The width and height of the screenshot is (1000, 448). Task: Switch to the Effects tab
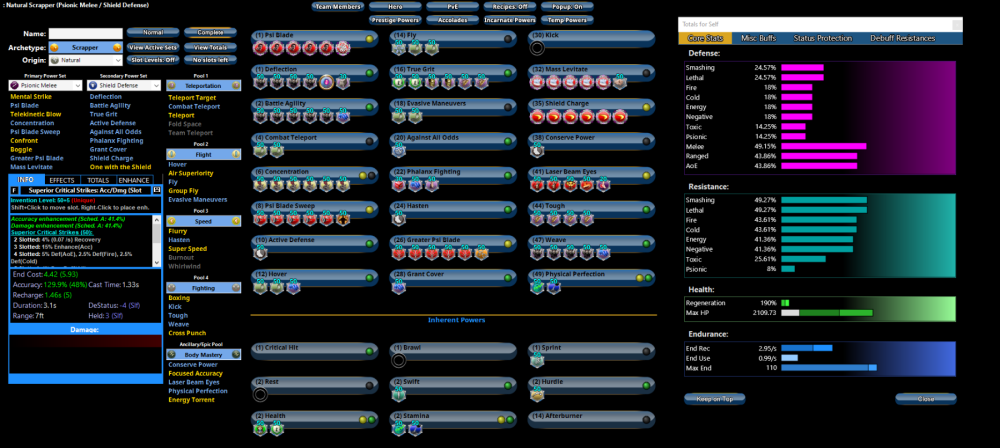click(x=62, y=179)
